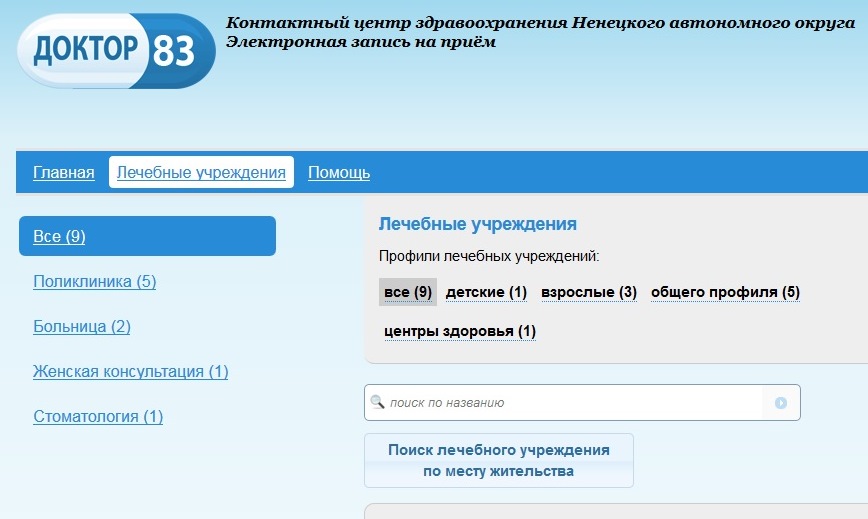Select the Стоматология (1) category

(98, 417)
